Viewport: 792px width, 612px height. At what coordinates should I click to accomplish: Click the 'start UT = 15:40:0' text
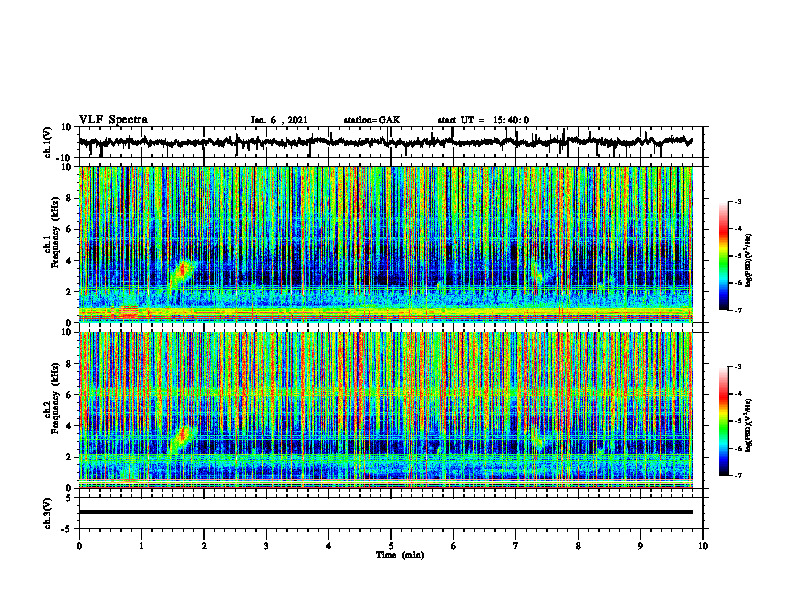point(483,120)
